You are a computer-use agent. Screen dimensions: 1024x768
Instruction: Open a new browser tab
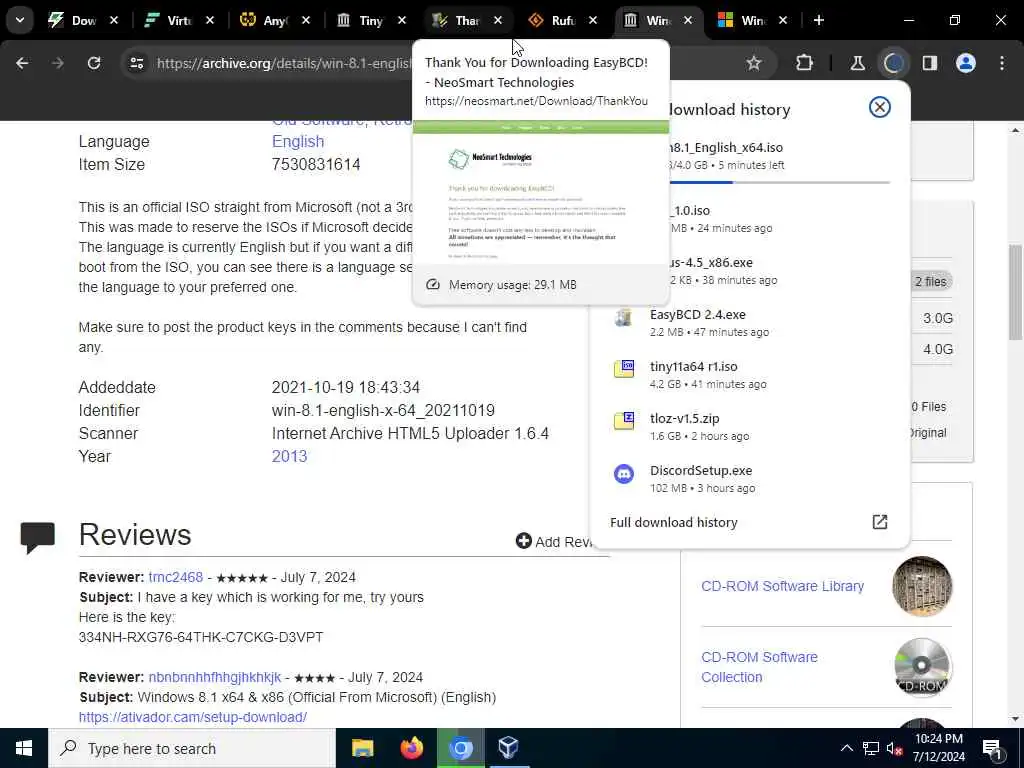(818, 20)
